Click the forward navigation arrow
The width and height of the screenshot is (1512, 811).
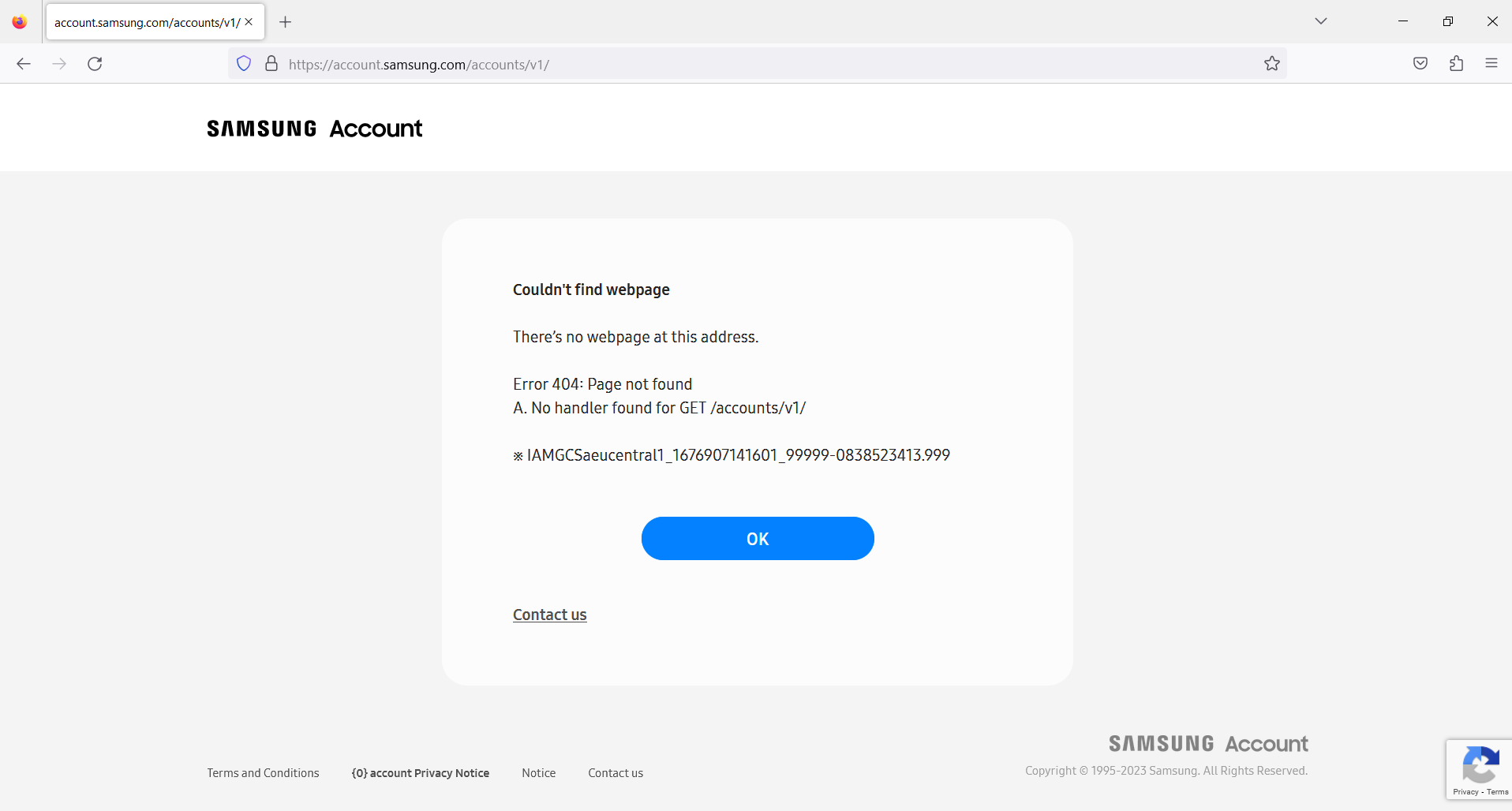click(x=59, y=63)
